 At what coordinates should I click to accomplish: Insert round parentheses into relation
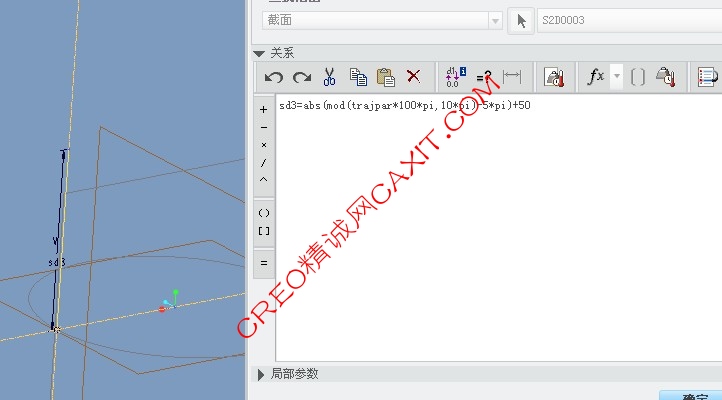(264, 213)
